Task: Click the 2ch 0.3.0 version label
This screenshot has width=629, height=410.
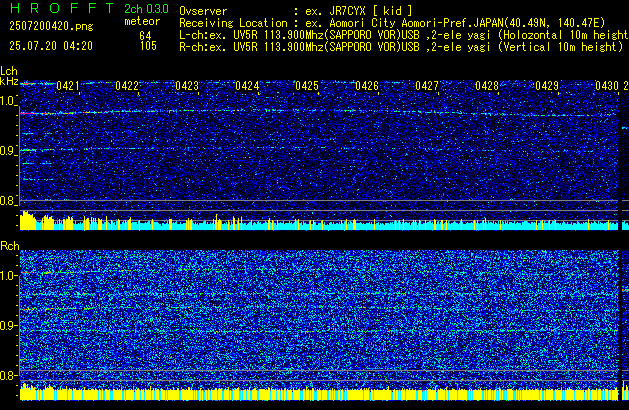Action: 146,8
